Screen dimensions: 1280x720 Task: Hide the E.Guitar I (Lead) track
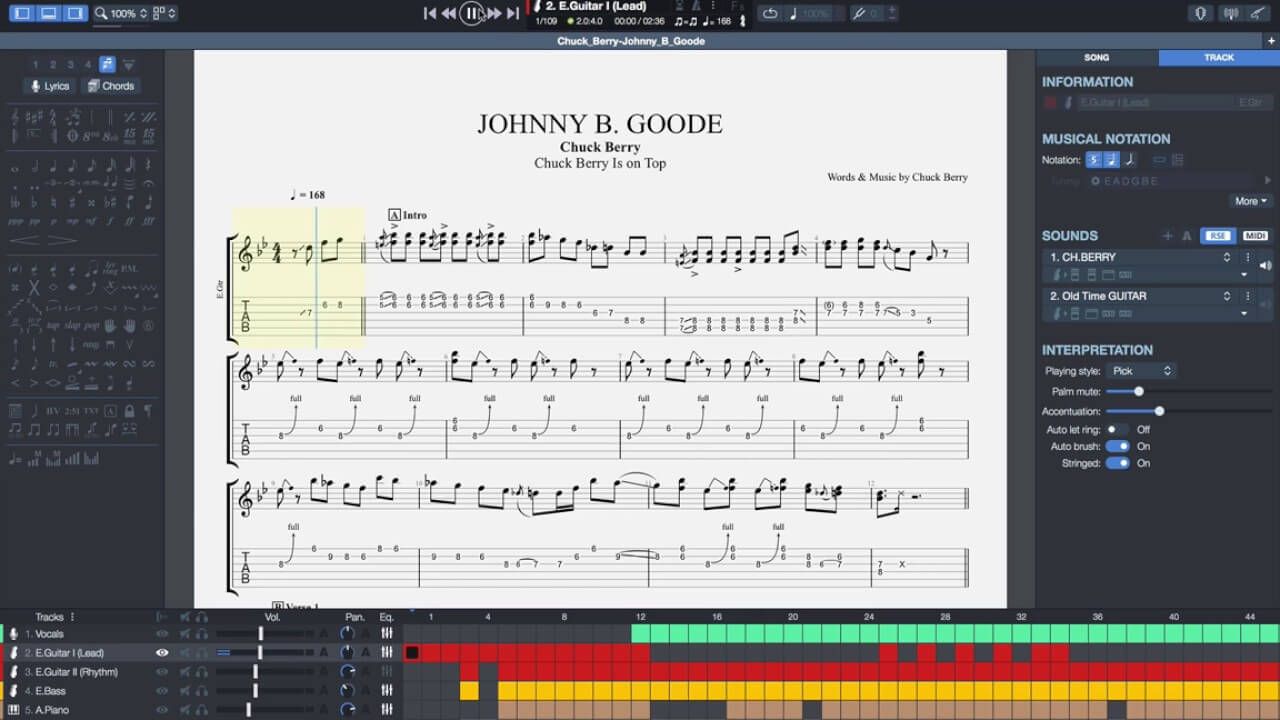coord(162,652)
